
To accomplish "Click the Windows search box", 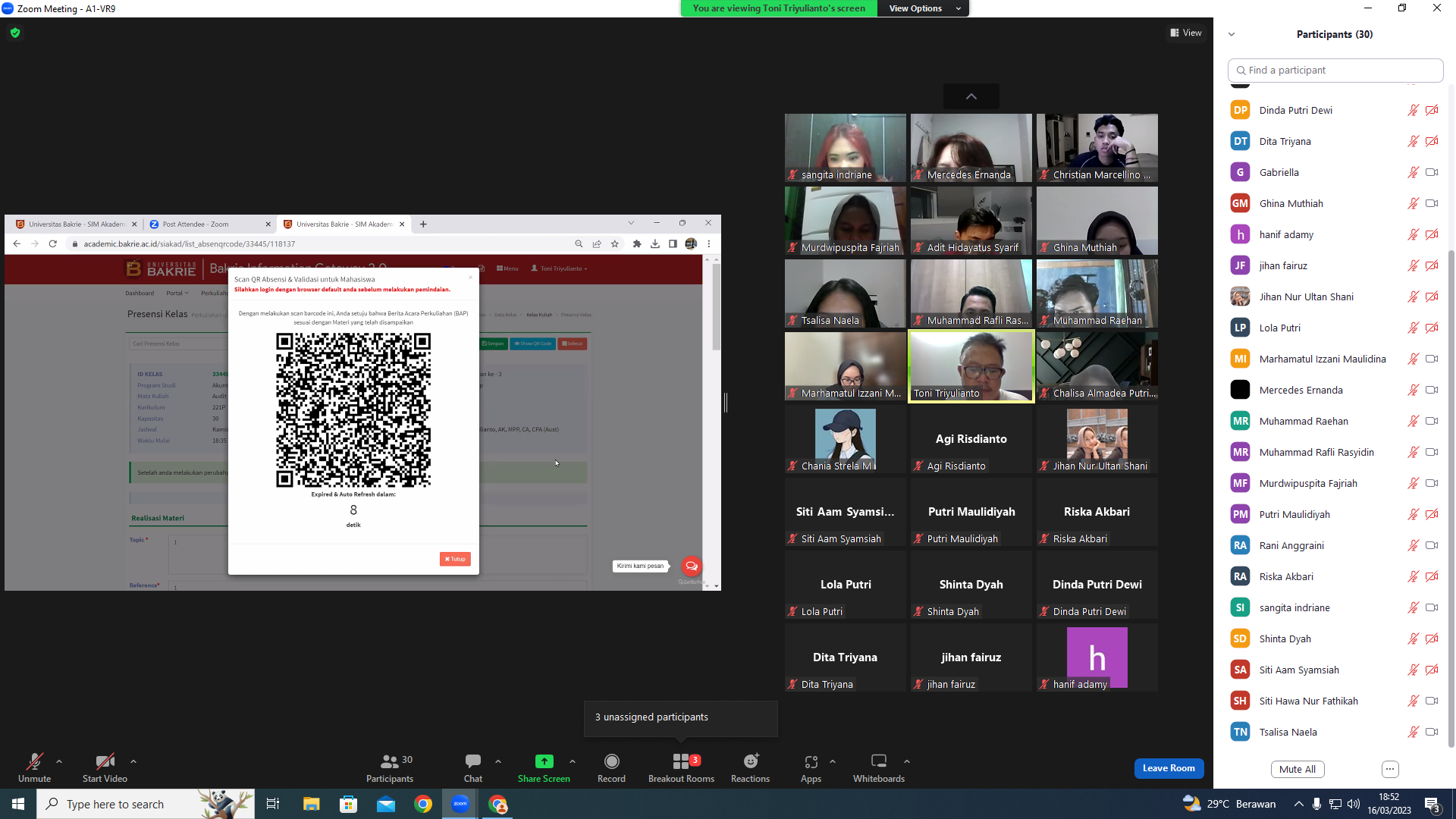I will [x=146, y=804].
